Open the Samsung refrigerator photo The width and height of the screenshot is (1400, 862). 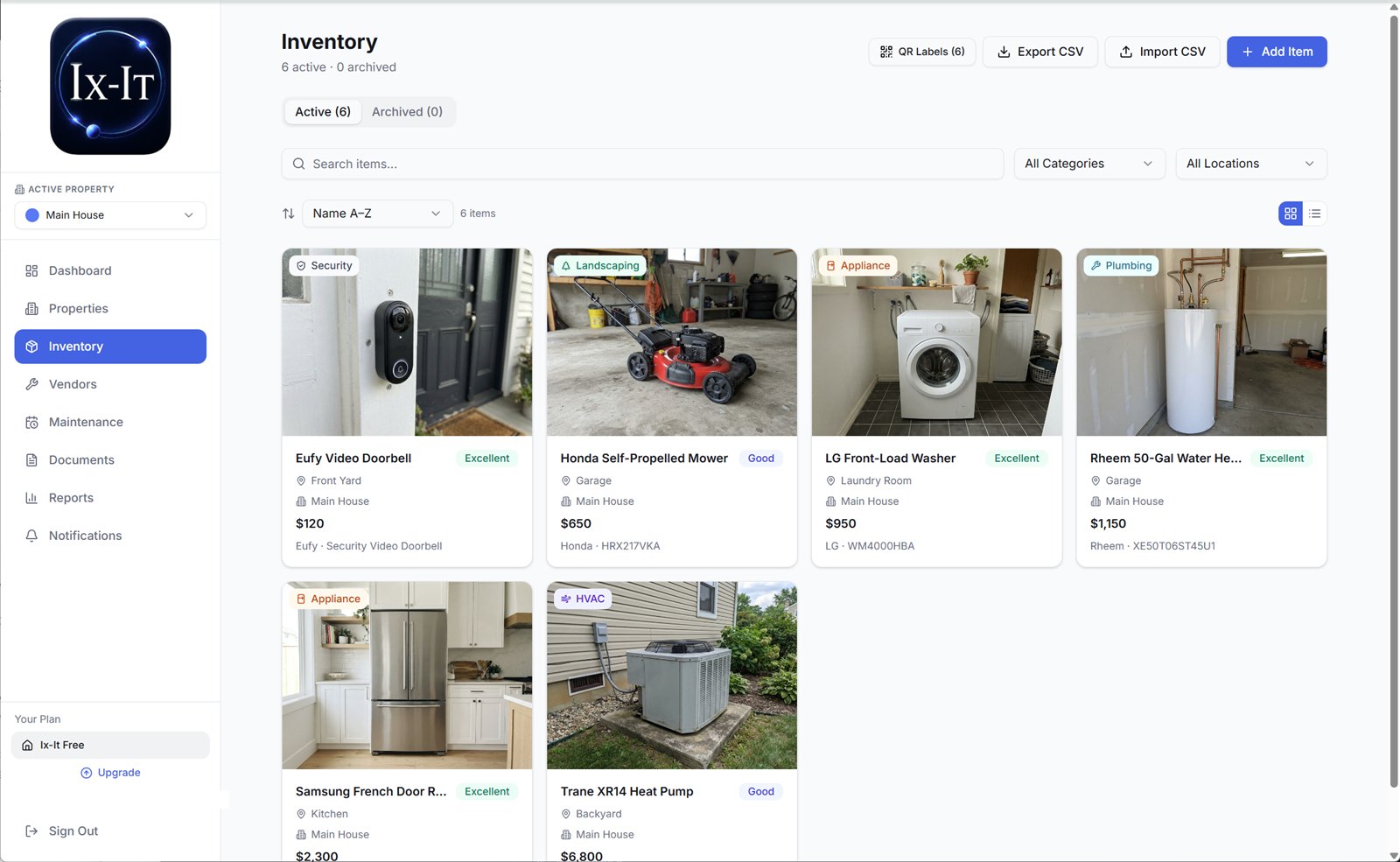[x=407, y=676]
